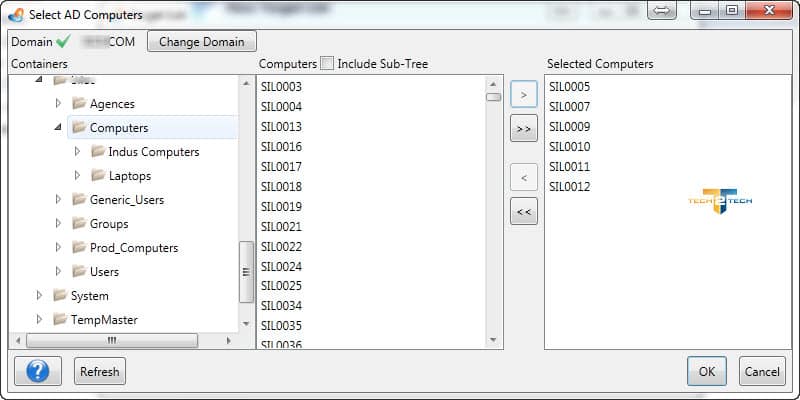Click the Change Domain button
The image size is (800, 400).
(x=202, y=42)
